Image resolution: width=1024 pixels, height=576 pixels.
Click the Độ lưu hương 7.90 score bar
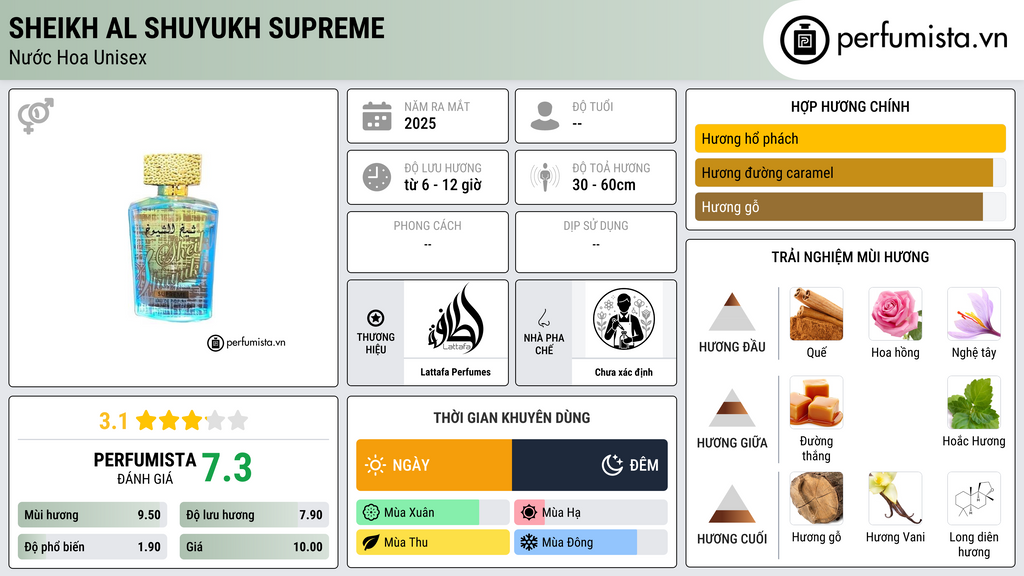[254, 515]
